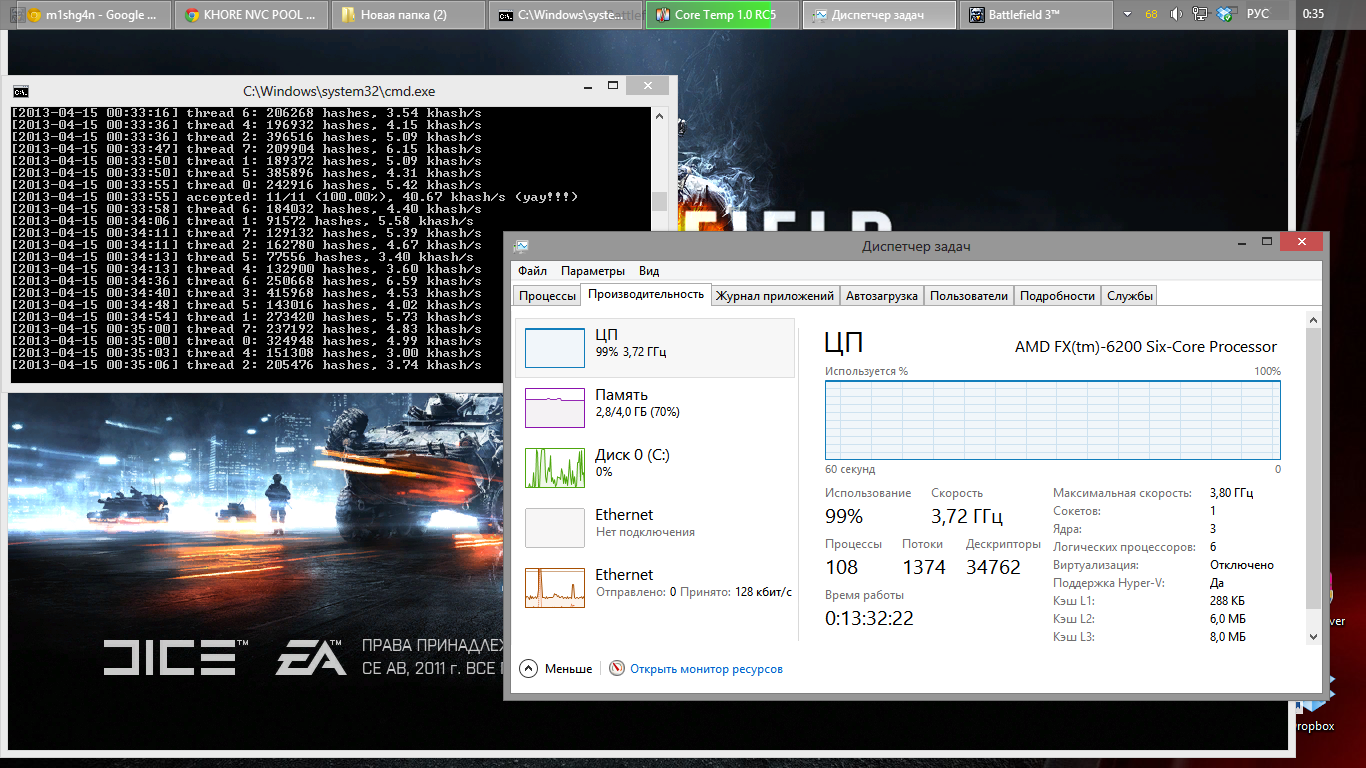
Task: Open the Core Temp taskbar item
Action: point(722,15)
